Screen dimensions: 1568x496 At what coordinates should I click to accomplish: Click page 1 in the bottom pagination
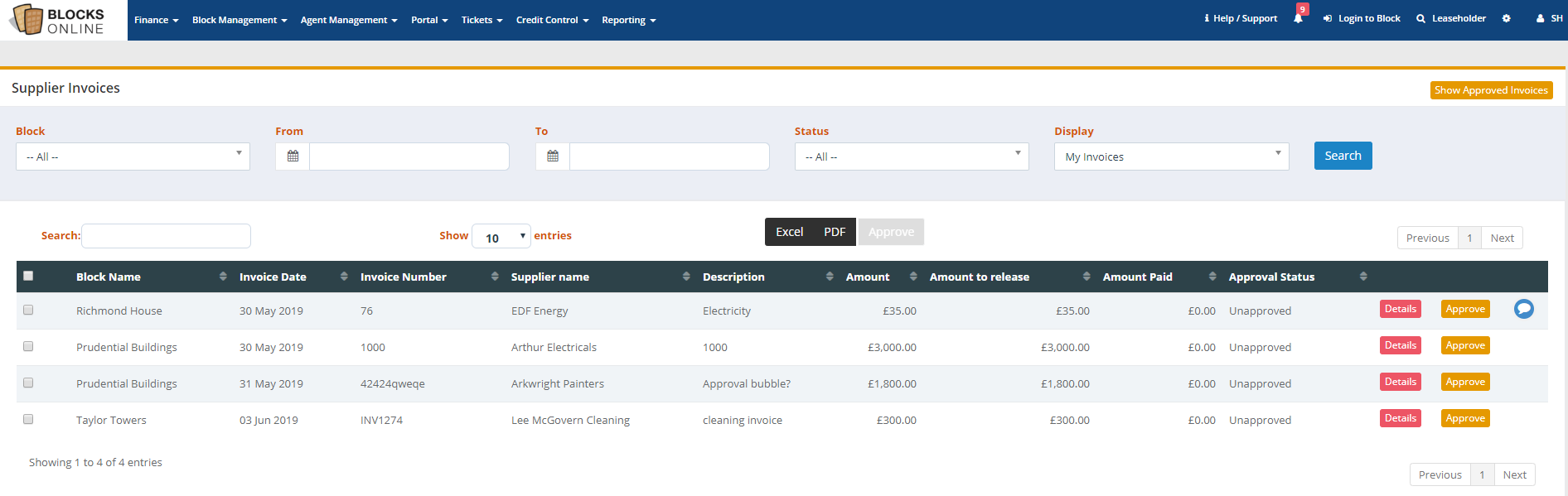(x=1482, y=474)
